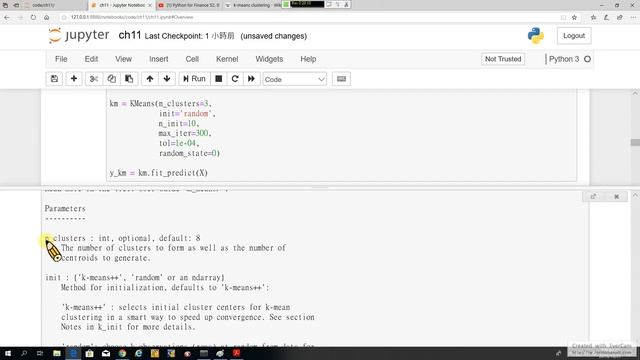Open Internet Explorer from the taskbar

[x=138, y=353]
